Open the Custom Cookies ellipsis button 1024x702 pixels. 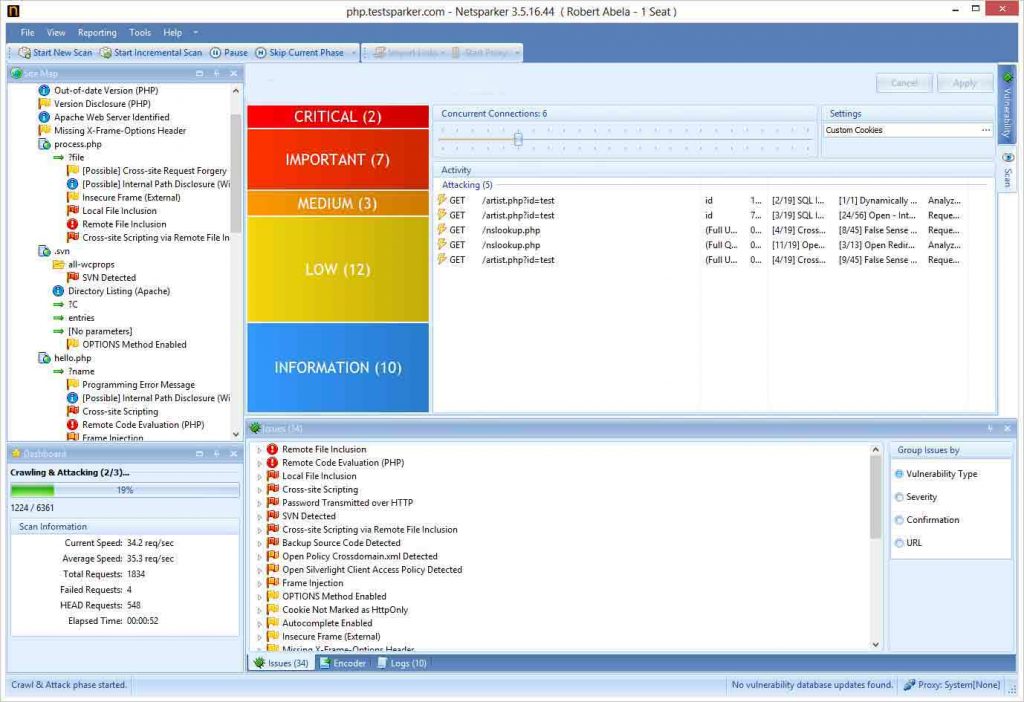tap(985, 131)
